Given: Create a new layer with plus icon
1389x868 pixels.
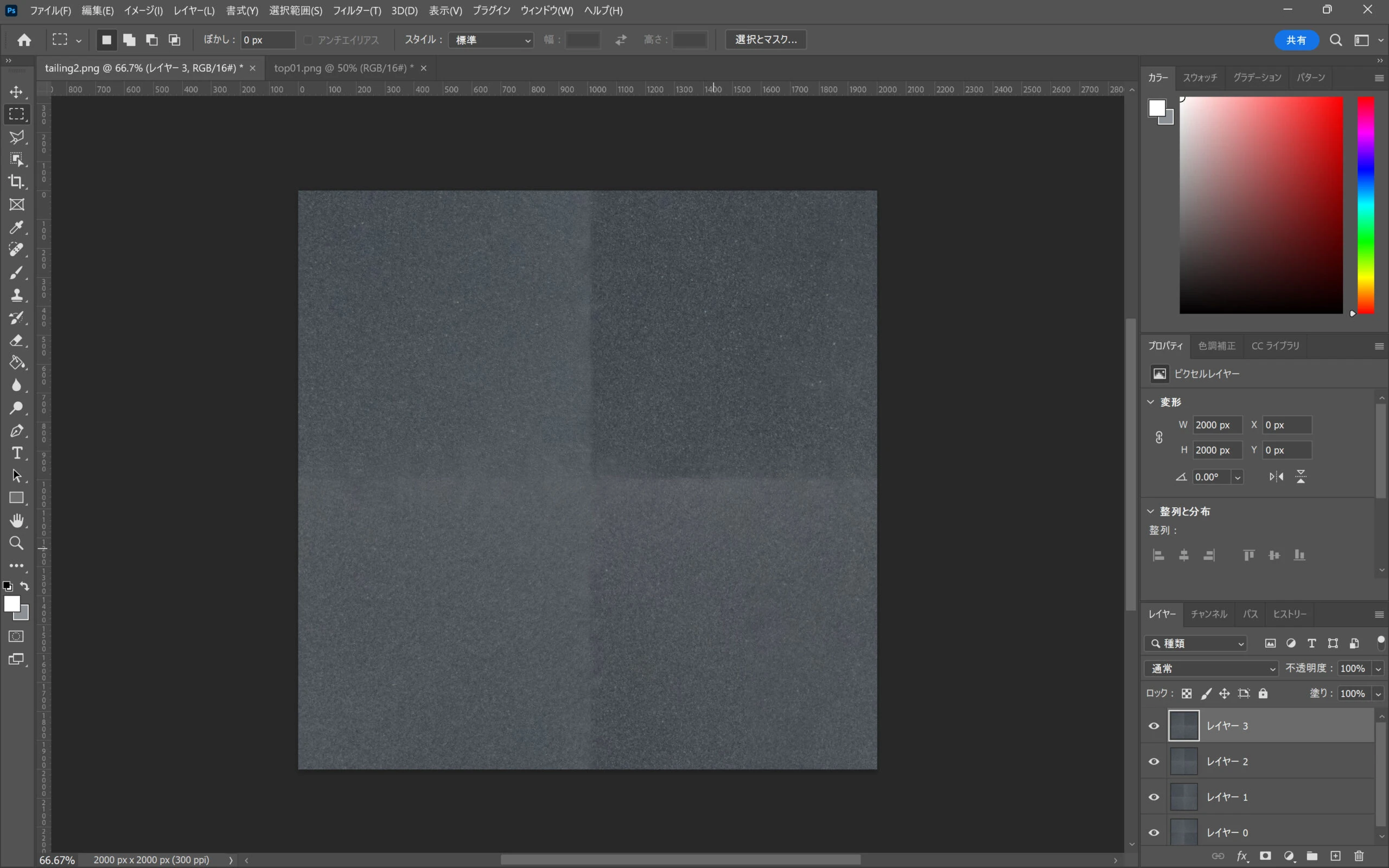Looking at the screenshot, I should click(1336, 856).
